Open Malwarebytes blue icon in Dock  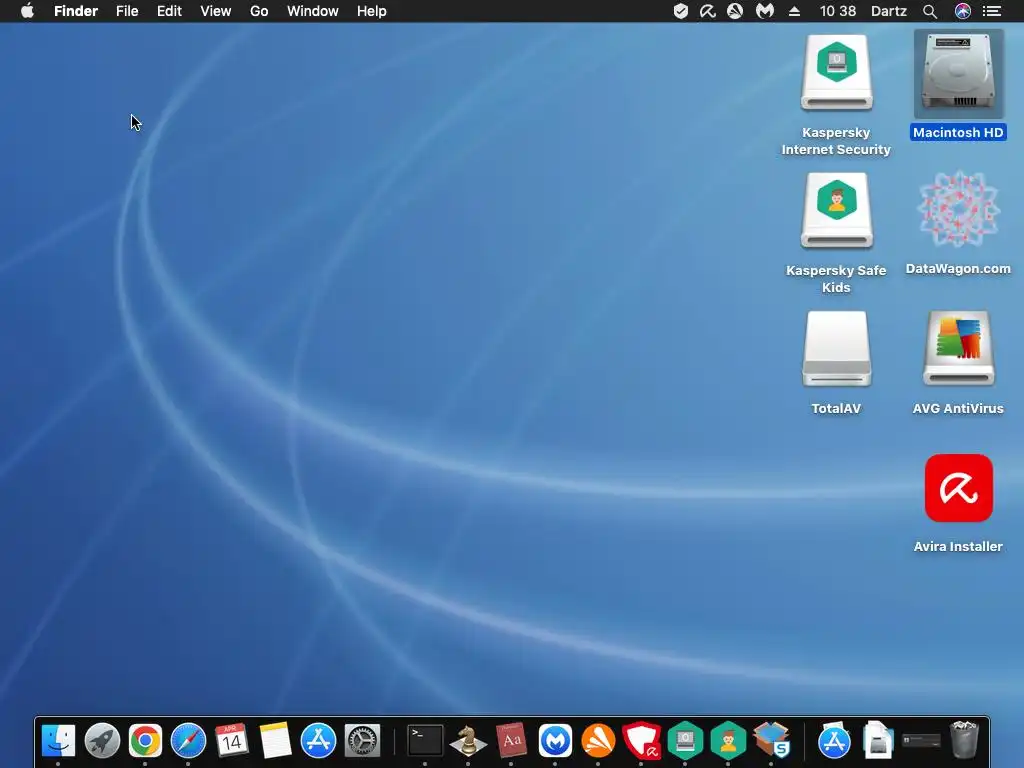point(555,741)
